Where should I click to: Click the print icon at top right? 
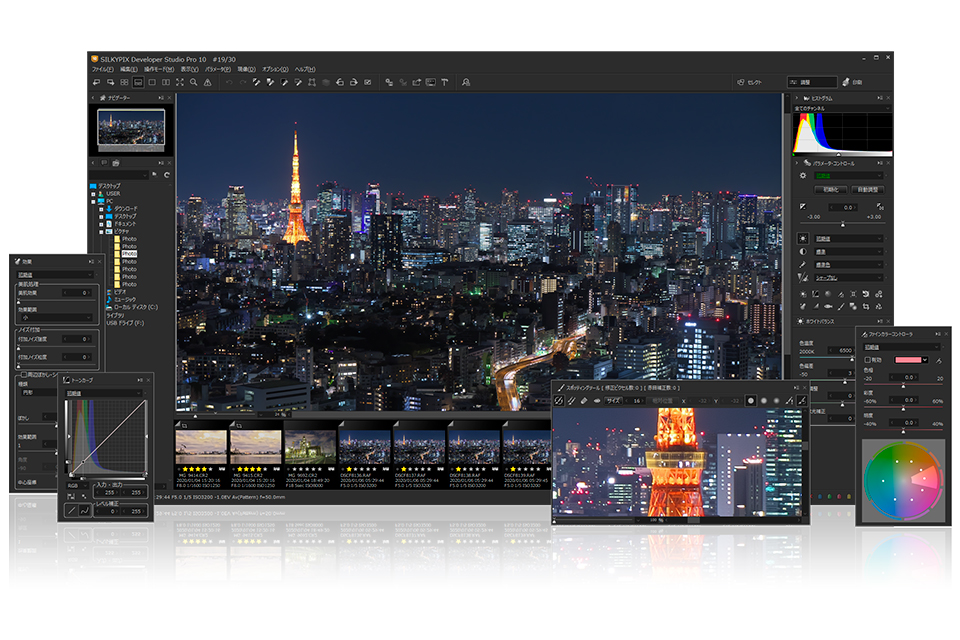point(846,82)
